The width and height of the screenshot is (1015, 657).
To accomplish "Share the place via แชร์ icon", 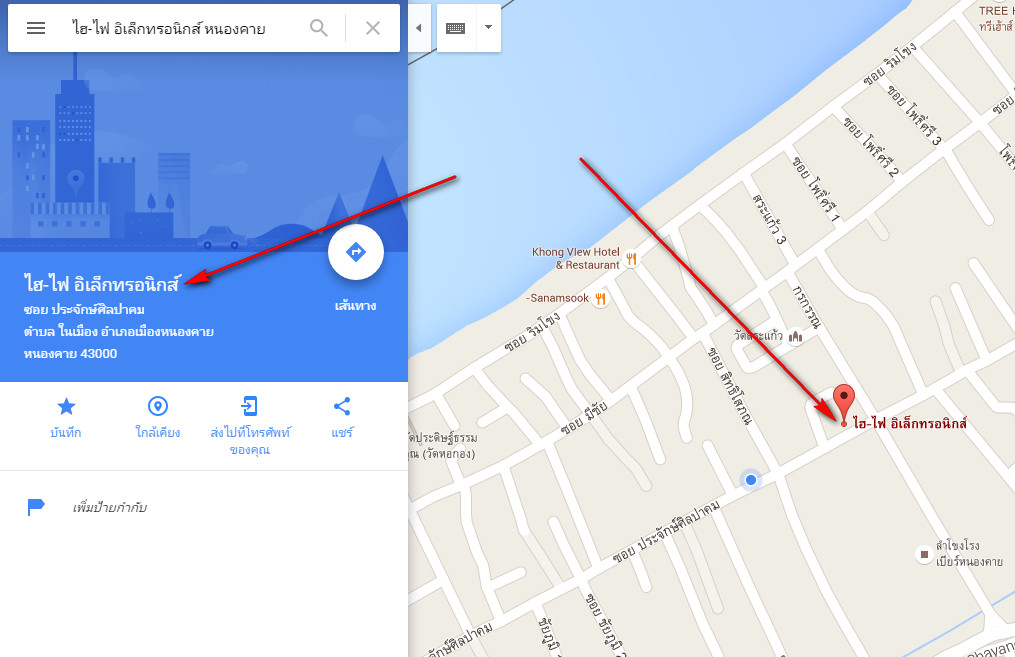I will pos(342,406).
